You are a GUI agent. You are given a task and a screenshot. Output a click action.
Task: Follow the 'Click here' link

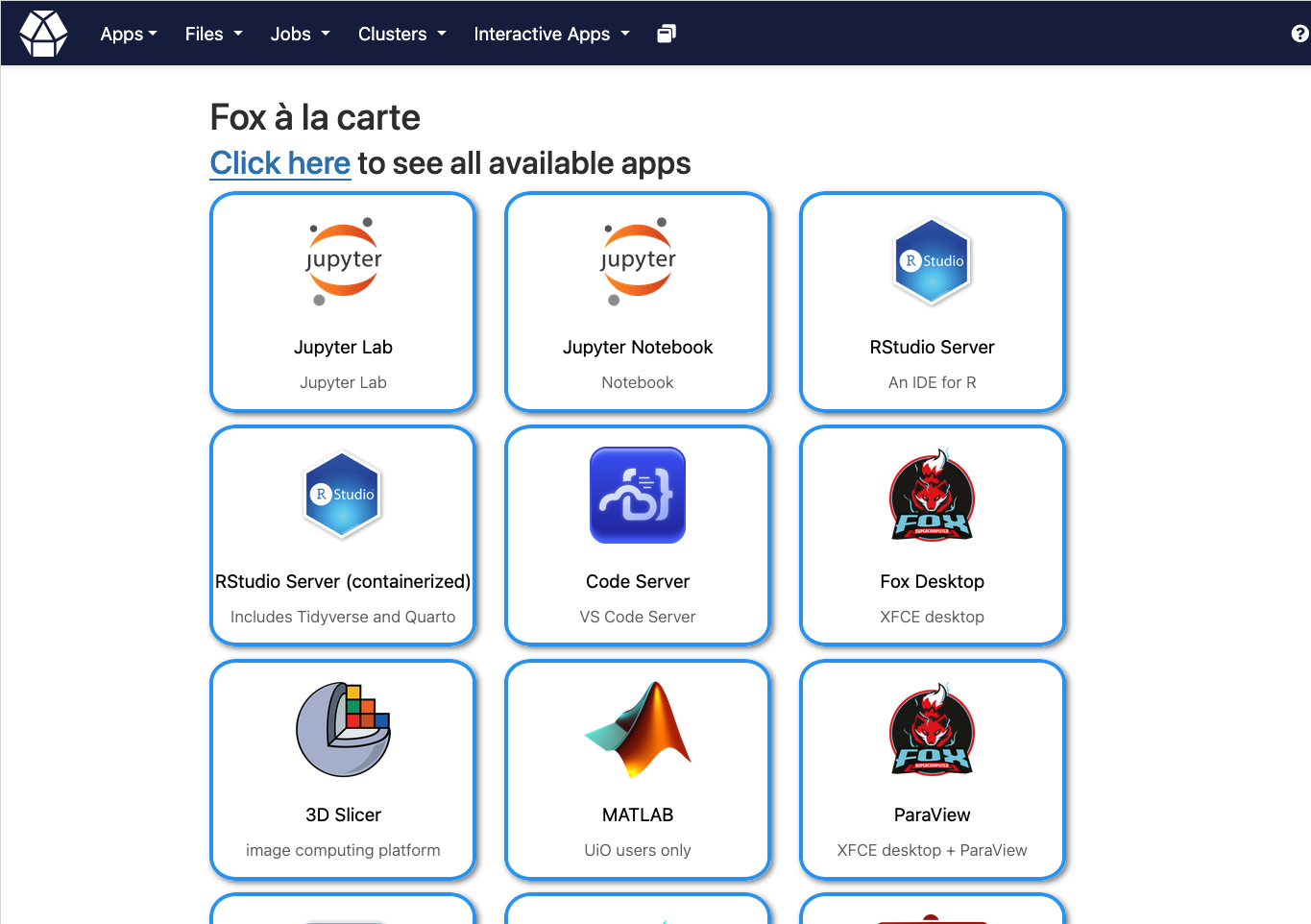280,163
